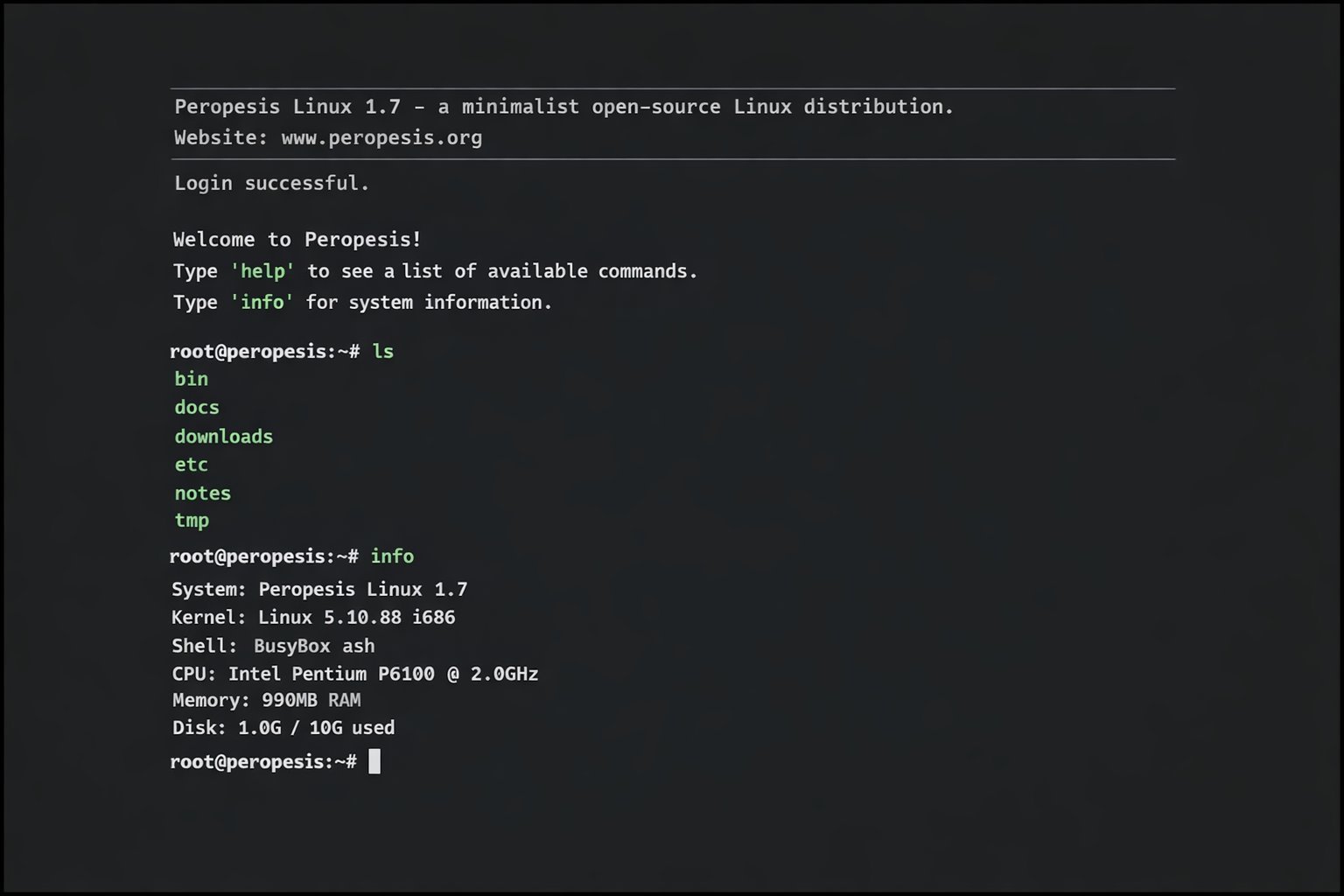Click the website URL www.peropesis.org
Image resolution: width=1344 pixels, height=896 pixels.
[x=381, y=137]
